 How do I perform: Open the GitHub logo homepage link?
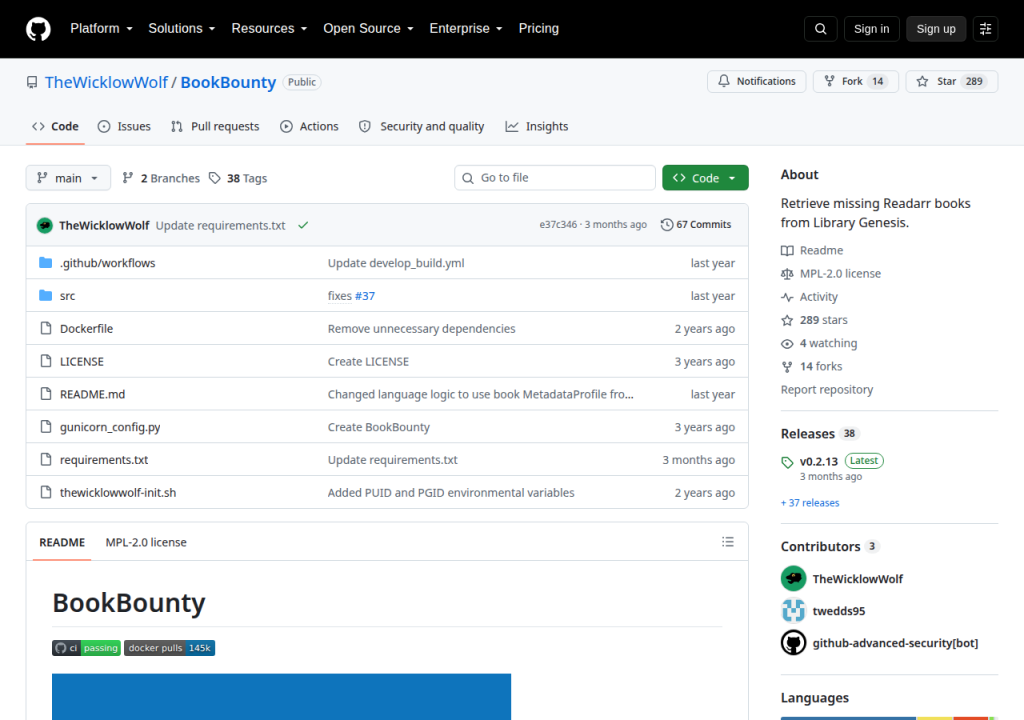(x=38, y=29)
